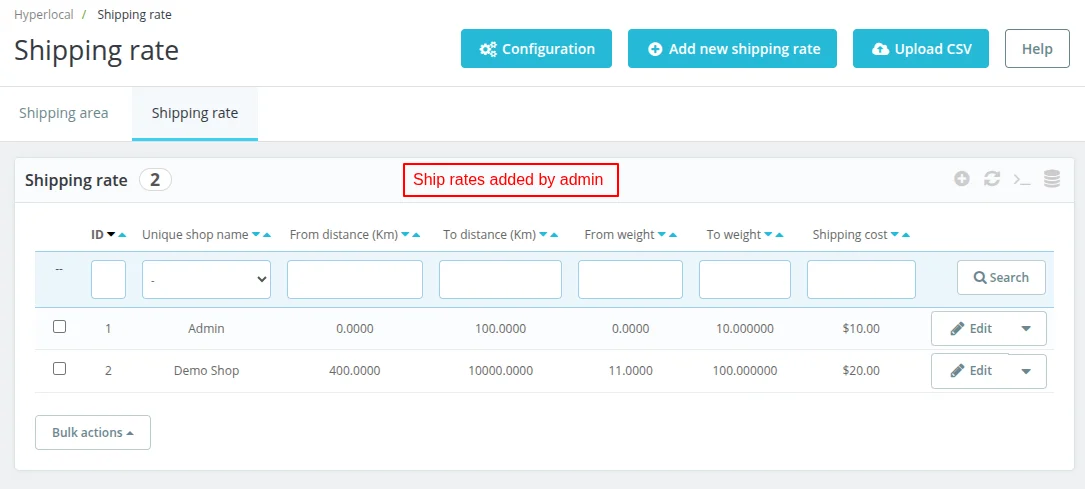
Task: Sort From weight ascending
Action: tap(673, 235)
